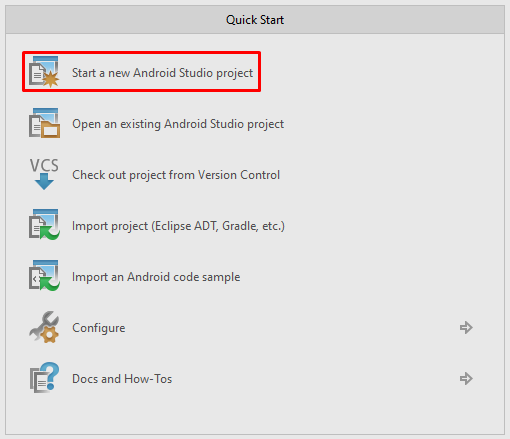Click the VCS blue download arrow icon
The image size is (510, 439).
(44, 182)
